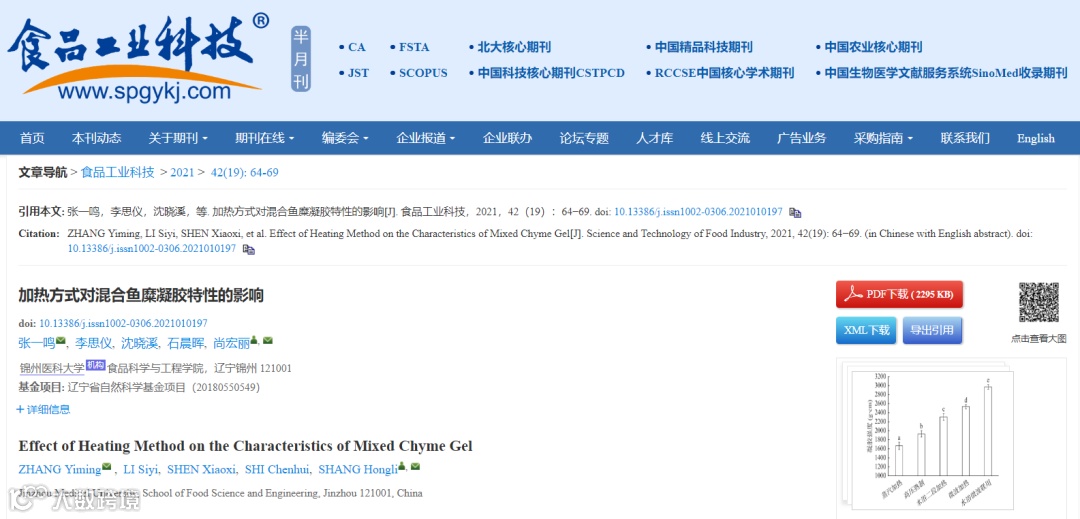Open author 石晨晖 link
The height and width of the screenshot is (519, 1080).
(x=186, y=342)
